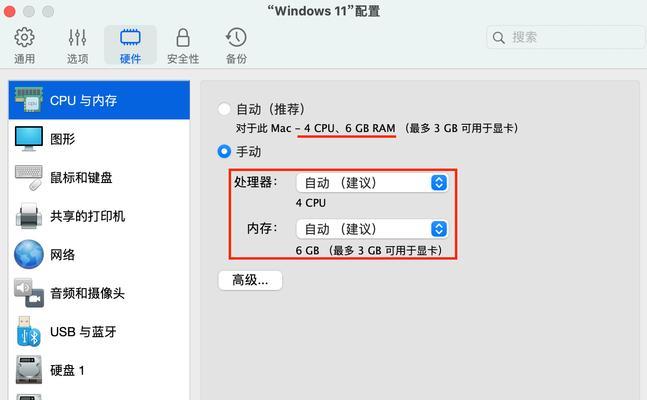
Task: Select USB 与蓝牙 in the hardware list
Action: click(99, 331)
